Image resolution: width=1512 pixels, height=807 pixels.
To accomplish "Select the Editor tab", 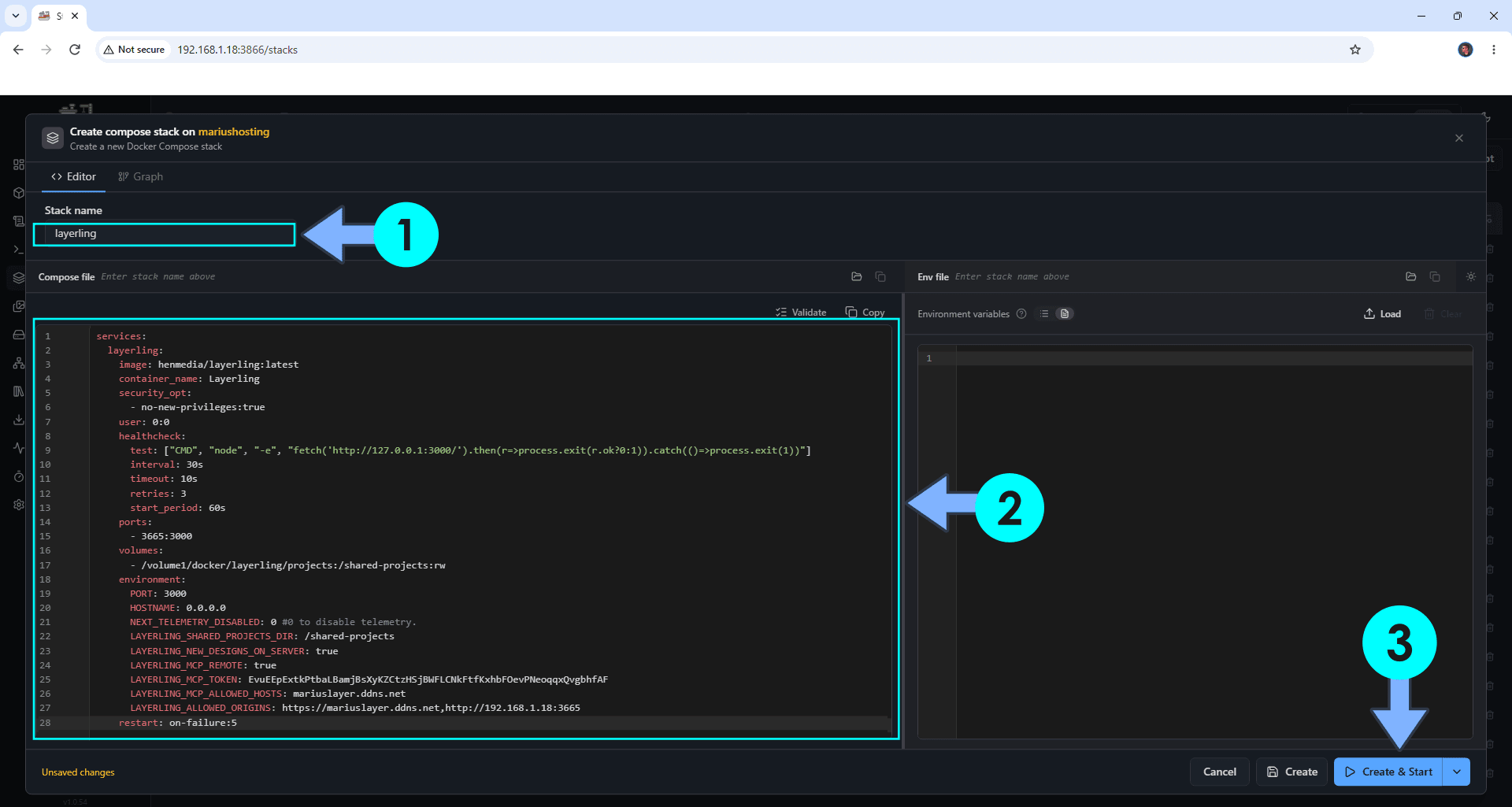I will 73,176.
